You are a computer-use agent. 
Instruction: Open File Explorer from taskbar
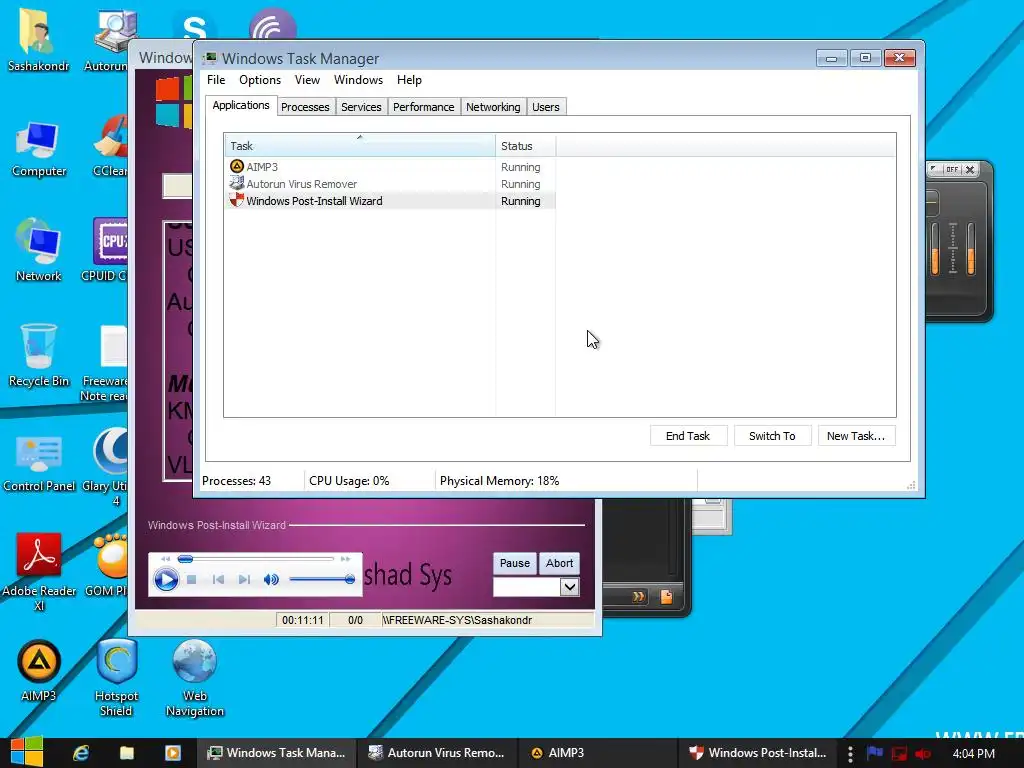pos(127,753)
